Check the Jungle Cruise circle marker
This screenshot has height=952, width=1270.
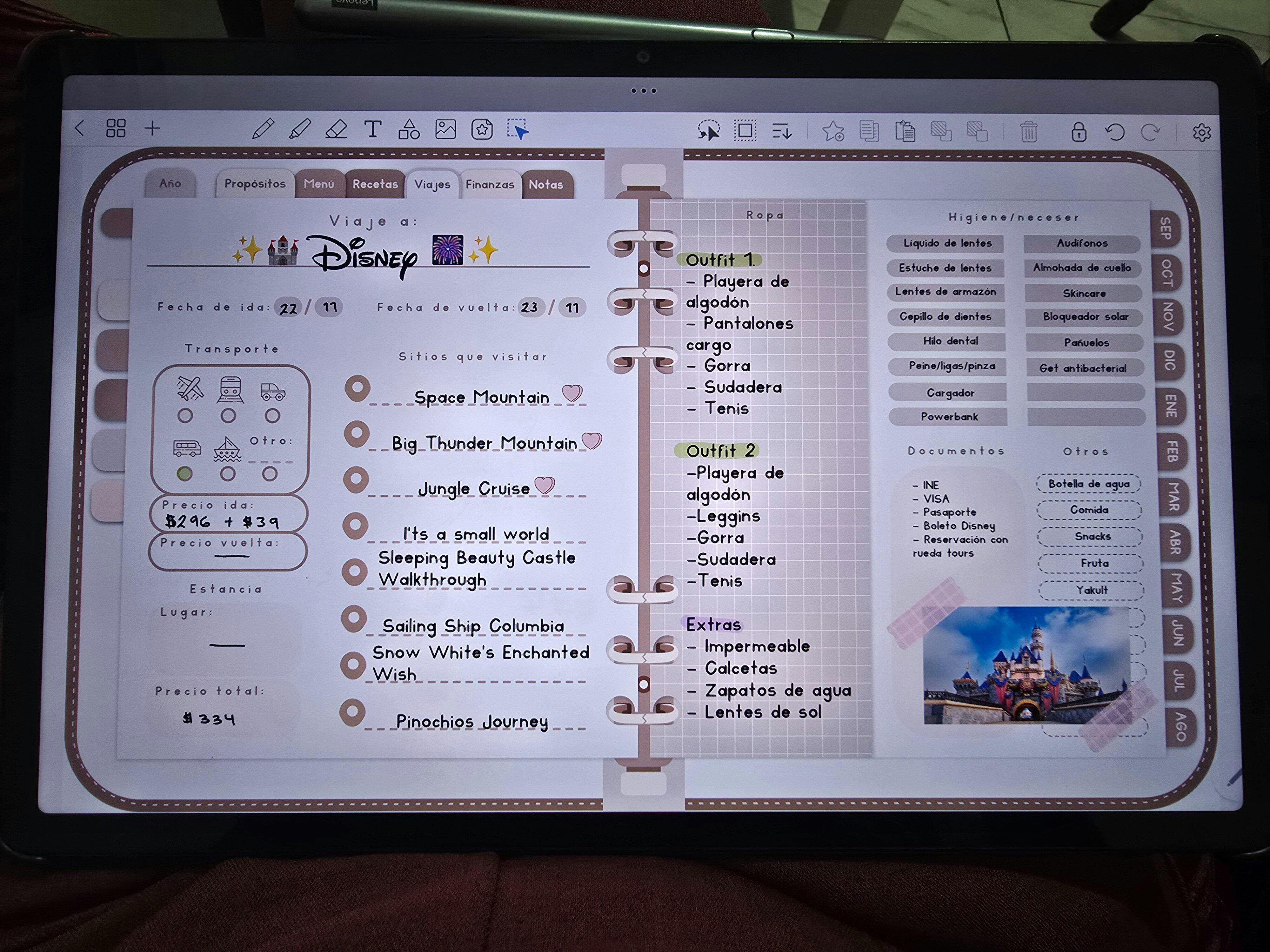pos(356,480)
